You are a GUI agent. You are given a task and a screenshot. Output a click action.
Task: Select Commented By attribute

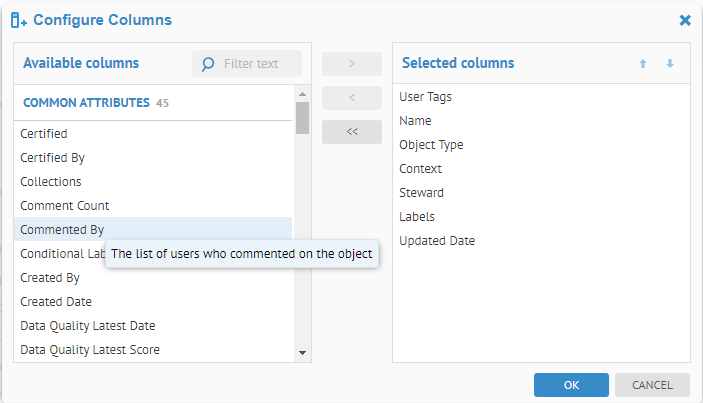pyautogui.click(x=62, y=229)
